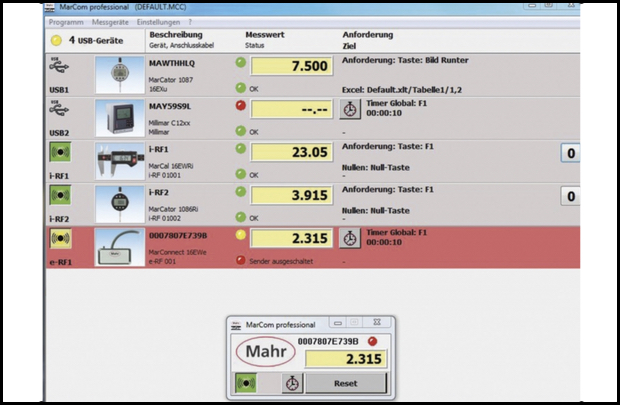Click the 2.315 value in e-RF1 row
620x405 pixels.
tap(291, 238)
